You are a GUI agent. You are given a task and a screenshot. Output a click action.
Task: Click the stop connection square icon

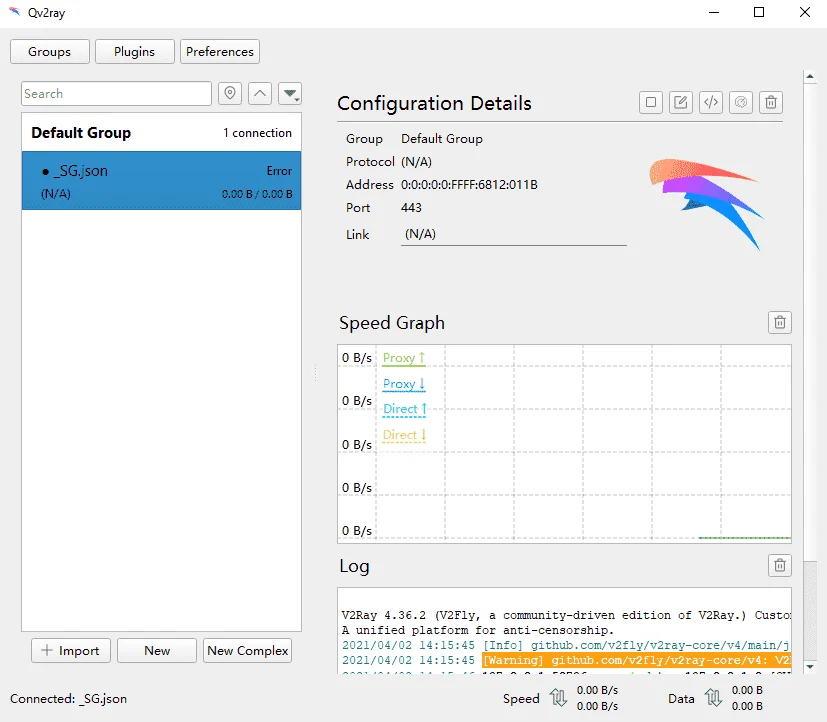click(x=651, y=102)
